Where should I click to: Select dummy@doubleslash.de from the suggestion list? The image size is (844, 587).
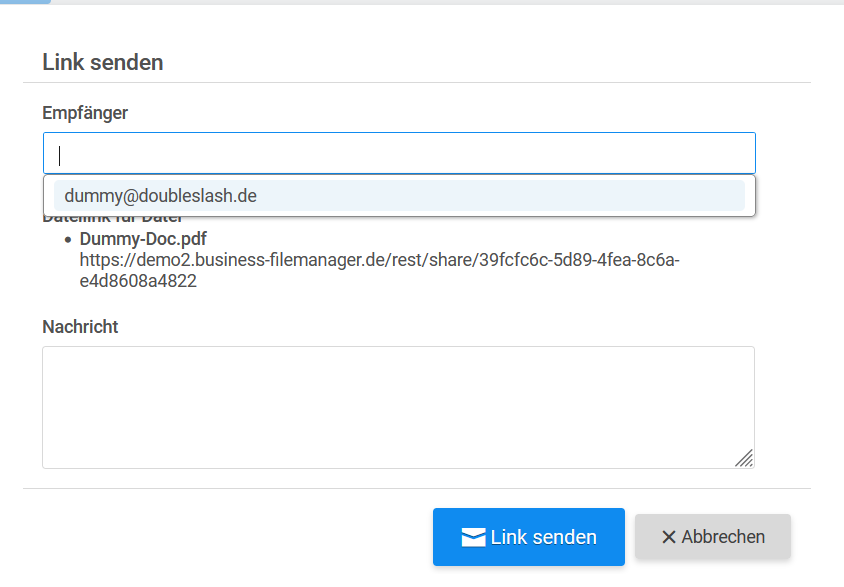tap(161, 196)
